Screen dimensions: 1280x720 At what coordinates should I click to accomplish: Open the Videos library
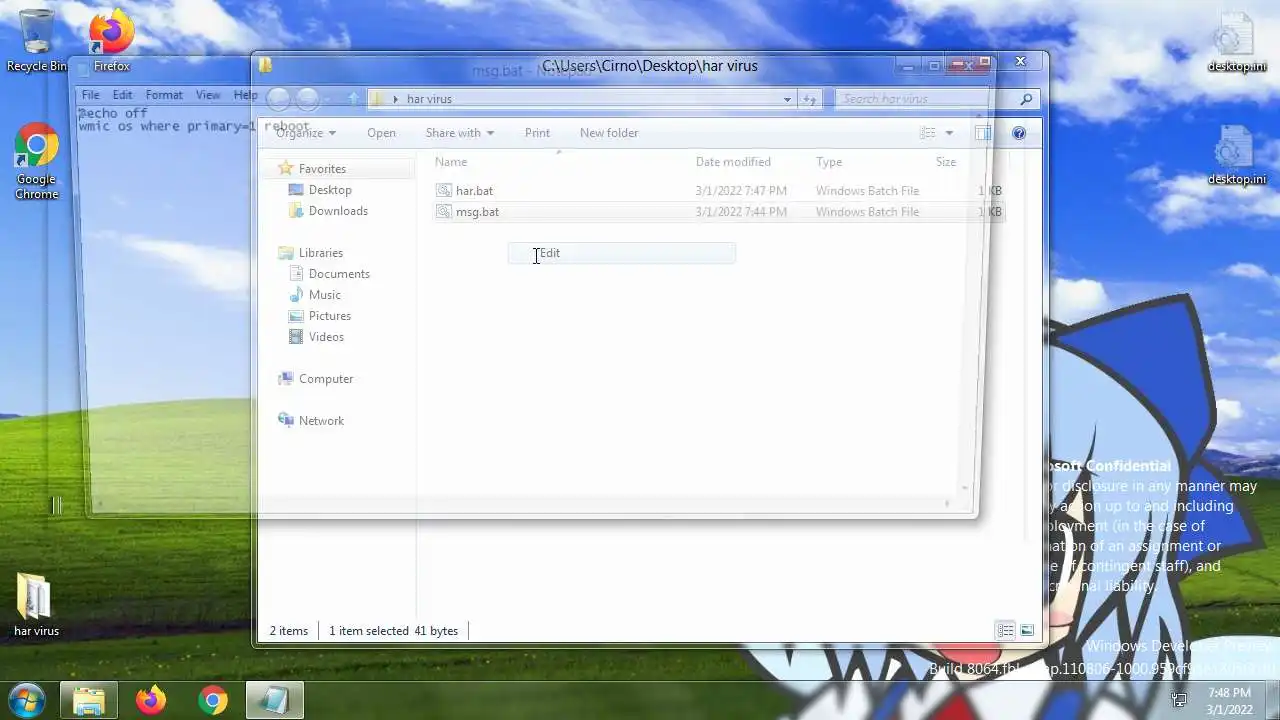coord(326,337)
